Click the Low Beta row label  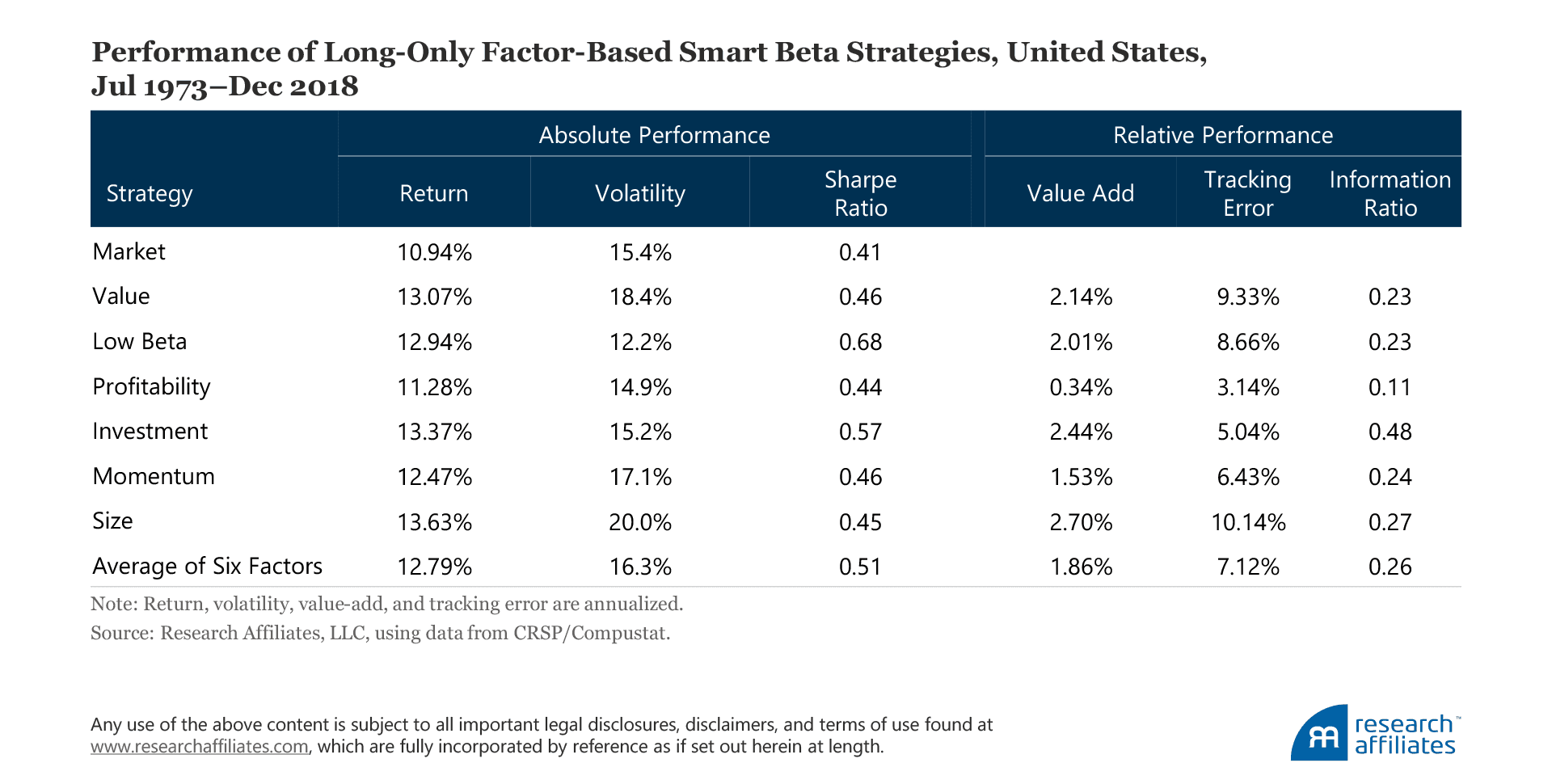pos(139,342)
